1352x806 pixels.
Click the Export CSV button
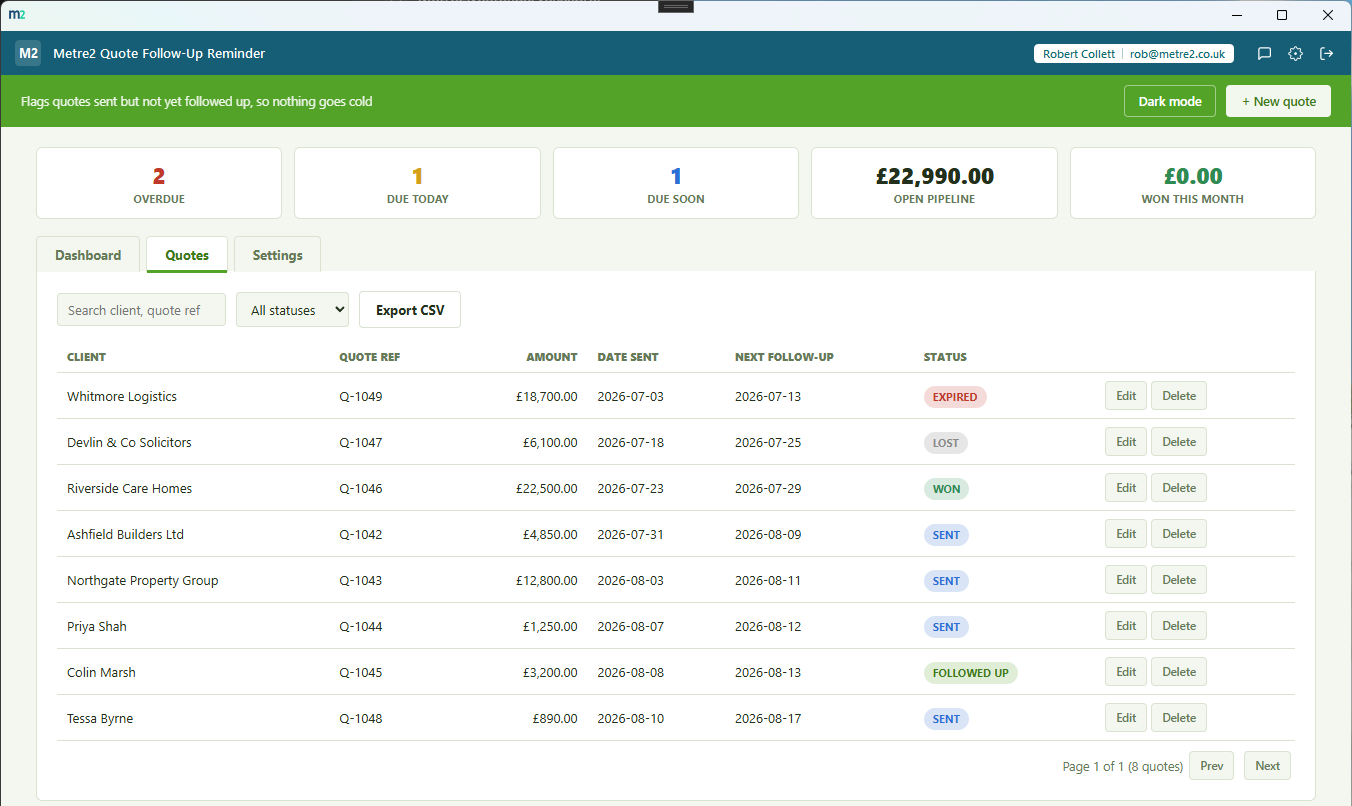coord(410,310)
